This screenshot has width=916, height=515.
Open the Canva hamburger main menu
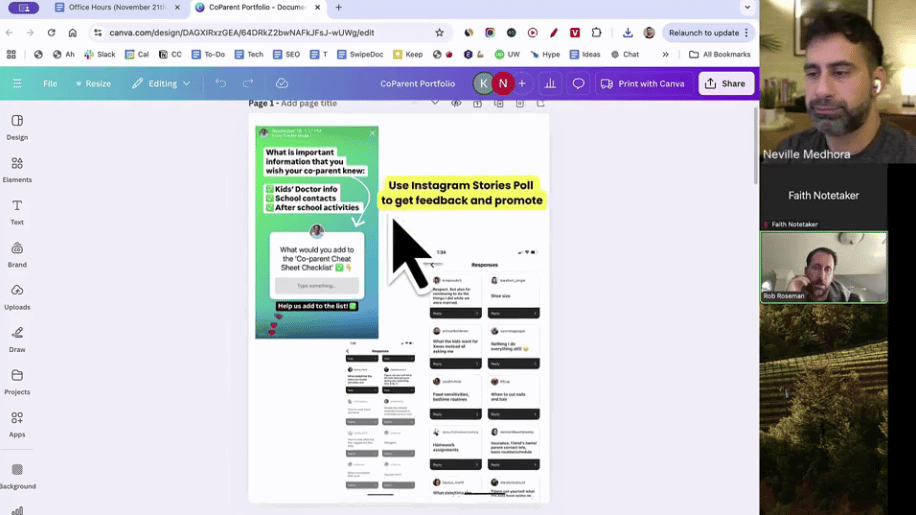(x=17, y=83)
